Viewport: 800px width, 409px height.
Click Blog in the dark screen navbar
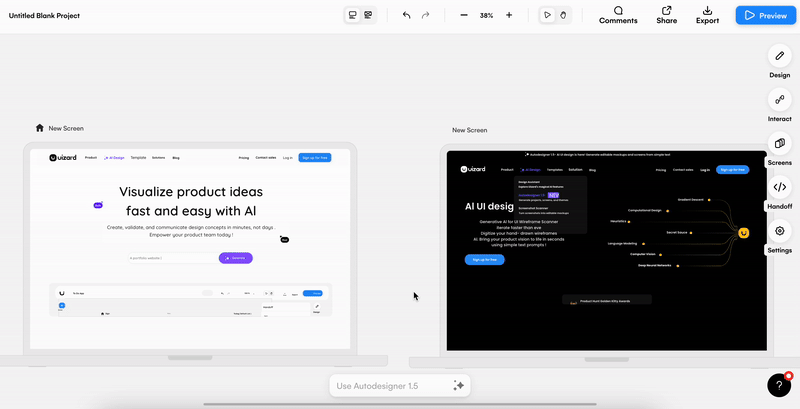[592, 170]
